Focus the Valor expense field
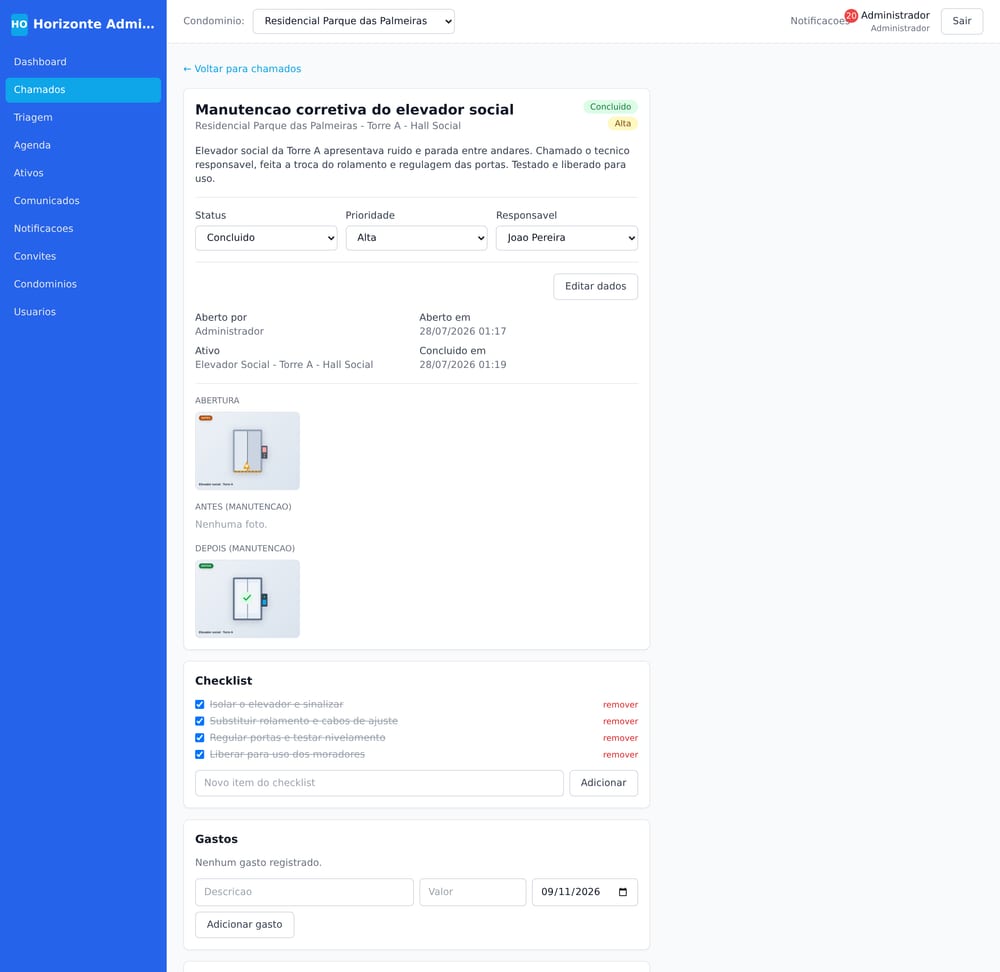The image size is (1000, 972). click(x=473, y=892)
